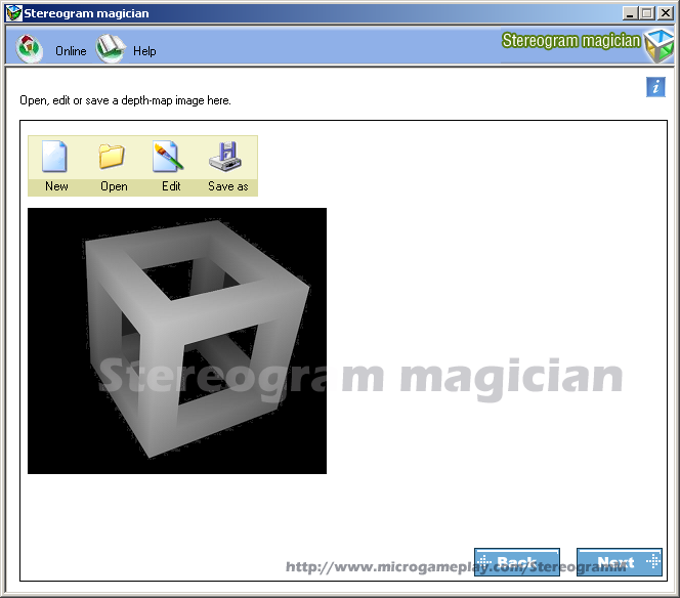Screen dimensions: 680x598
Task: Close the Stereogram magician window
Action: (666, 13)
